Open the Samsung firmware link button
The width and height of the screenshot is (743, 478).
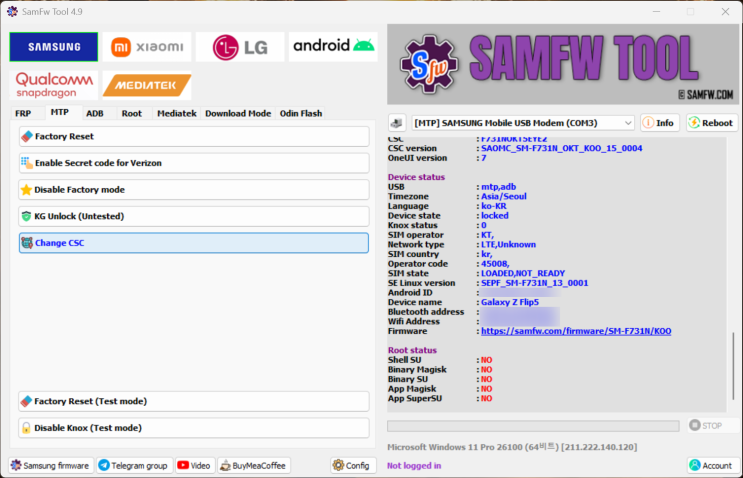pyautogui.click(x=51, y=466)
